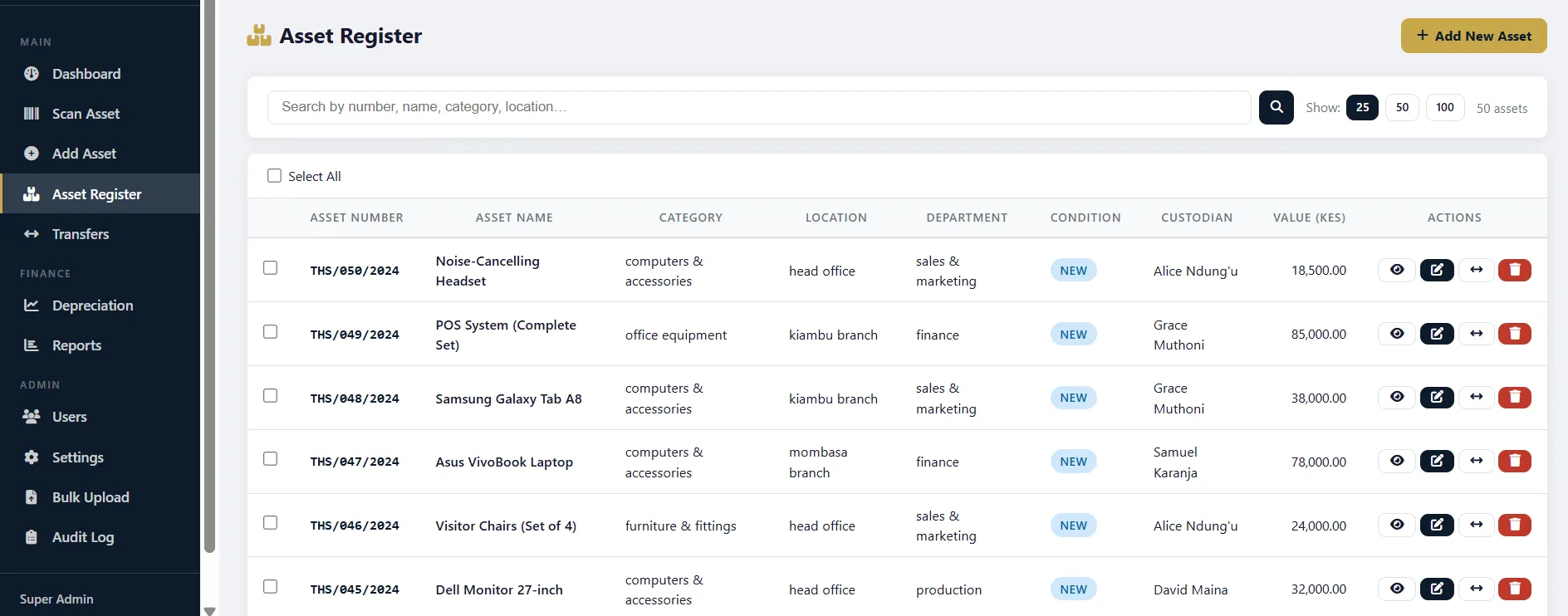The width and height of the screenshot is (1568, 616).
Task: Go to Bulk Upload
Action: [x=100, y=497]
